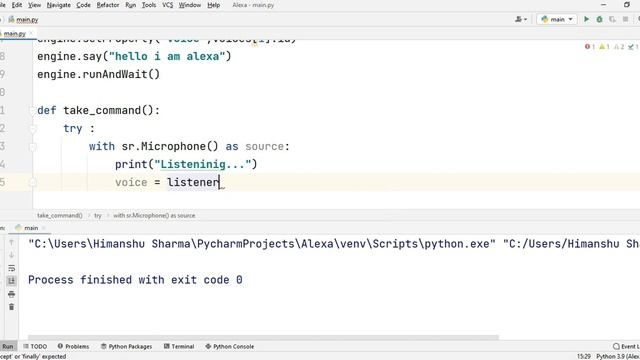Open the VCS menu
The width and height of the screenshot is (640, 360).
coord(167,5)
